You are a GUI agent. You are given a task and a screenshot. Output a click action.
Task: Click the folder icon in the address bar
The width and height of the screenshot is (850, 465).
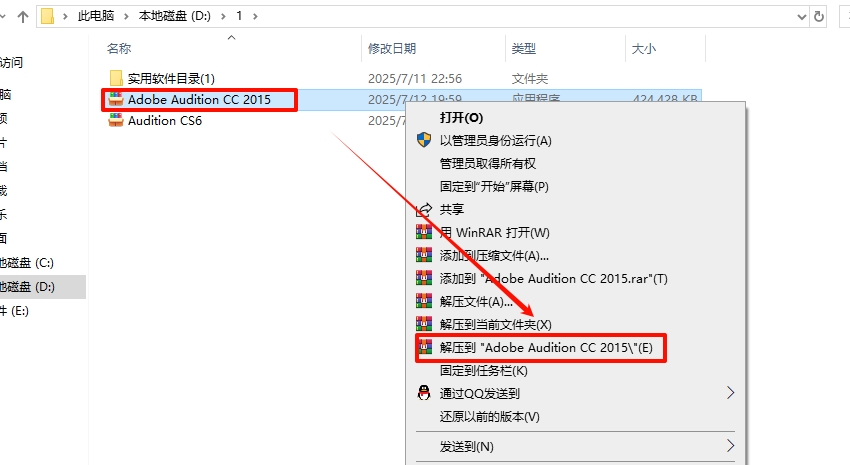tap(48, 16)
